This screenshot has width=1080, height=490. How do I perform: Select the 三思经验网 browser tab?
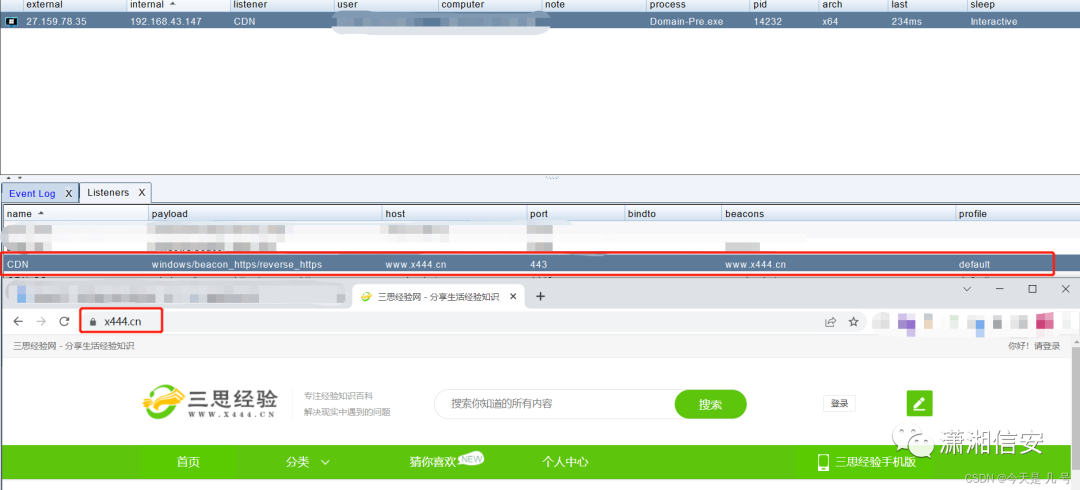click(x=438, y=297)
